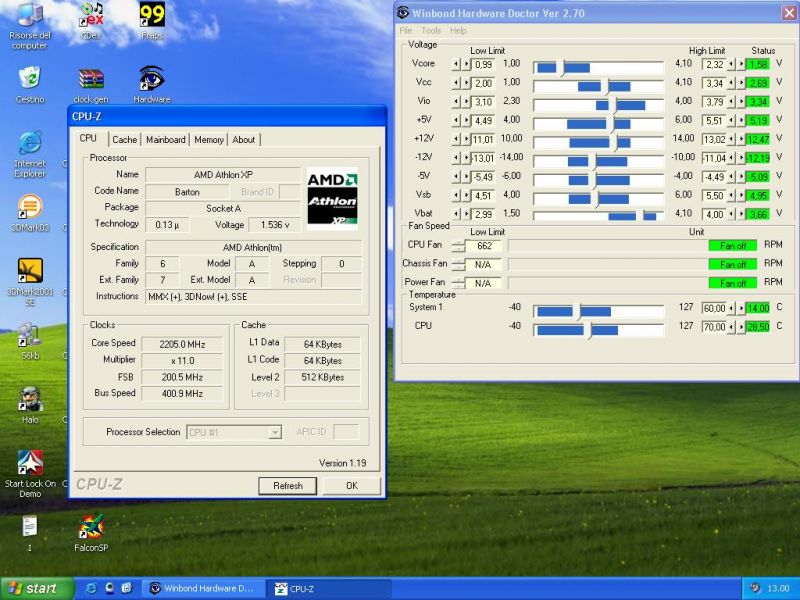Screen dimensions: 800x600
Task: Select the Fraps desktop icon
Action: [x=152, y=21]
